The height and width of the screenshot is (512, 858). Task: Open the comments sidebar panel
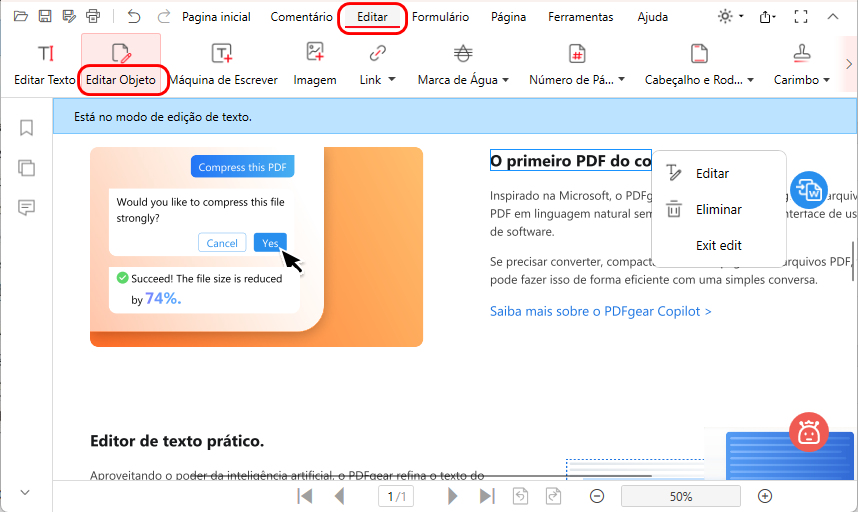tap(26, 207)
